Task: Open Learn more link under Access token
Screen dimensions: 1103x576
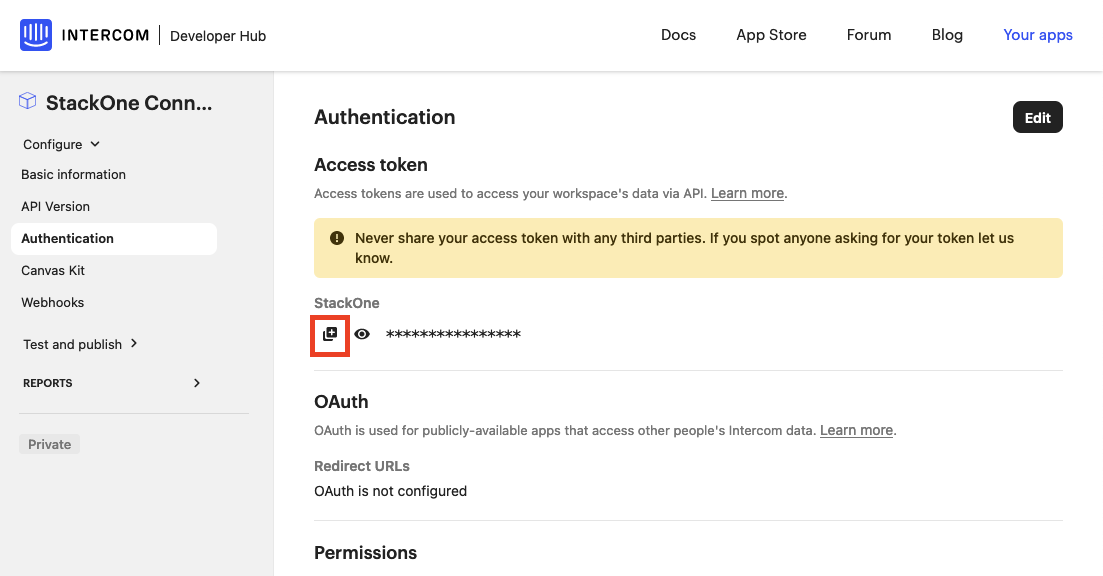Action: (747, 193)
